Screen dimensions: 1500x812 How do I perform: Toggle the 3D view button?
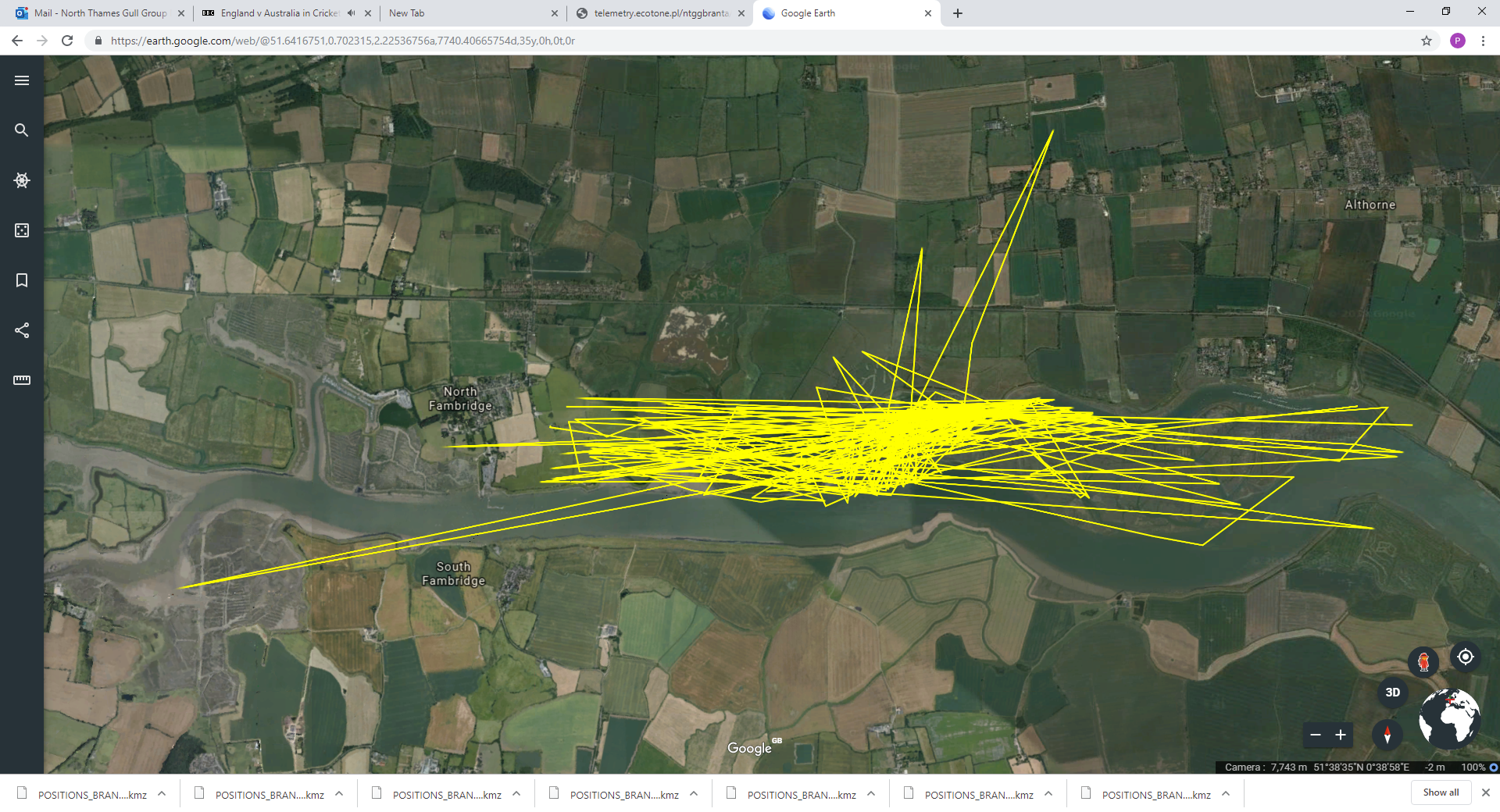[1392, 693]
